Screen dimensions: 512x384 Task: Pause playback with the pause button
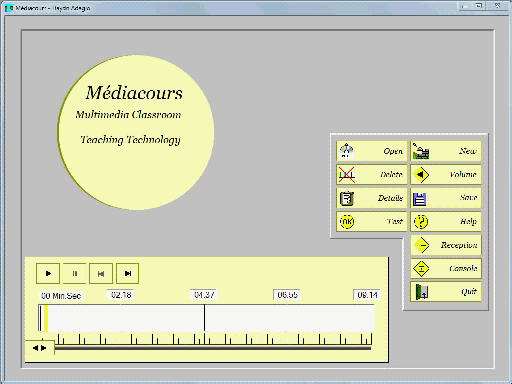coord(74,273)
